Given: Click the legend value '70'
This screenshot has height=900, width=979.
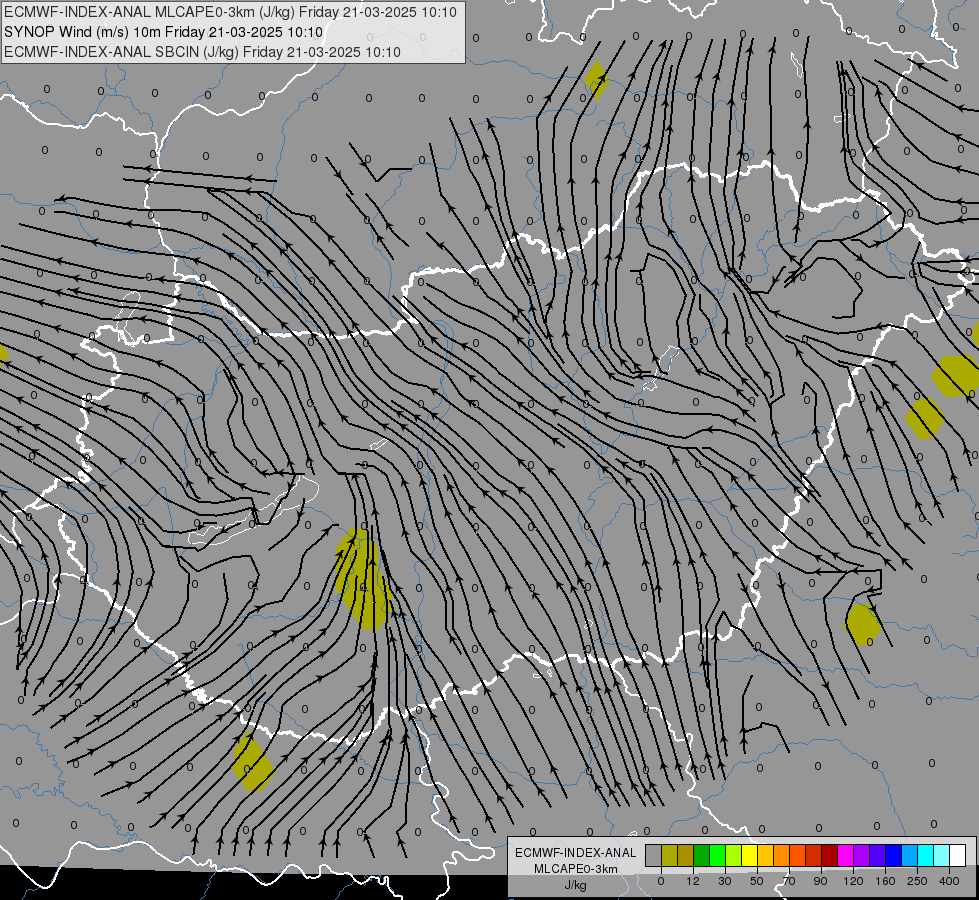Looking at the screenshot, I should coord(789,881).
